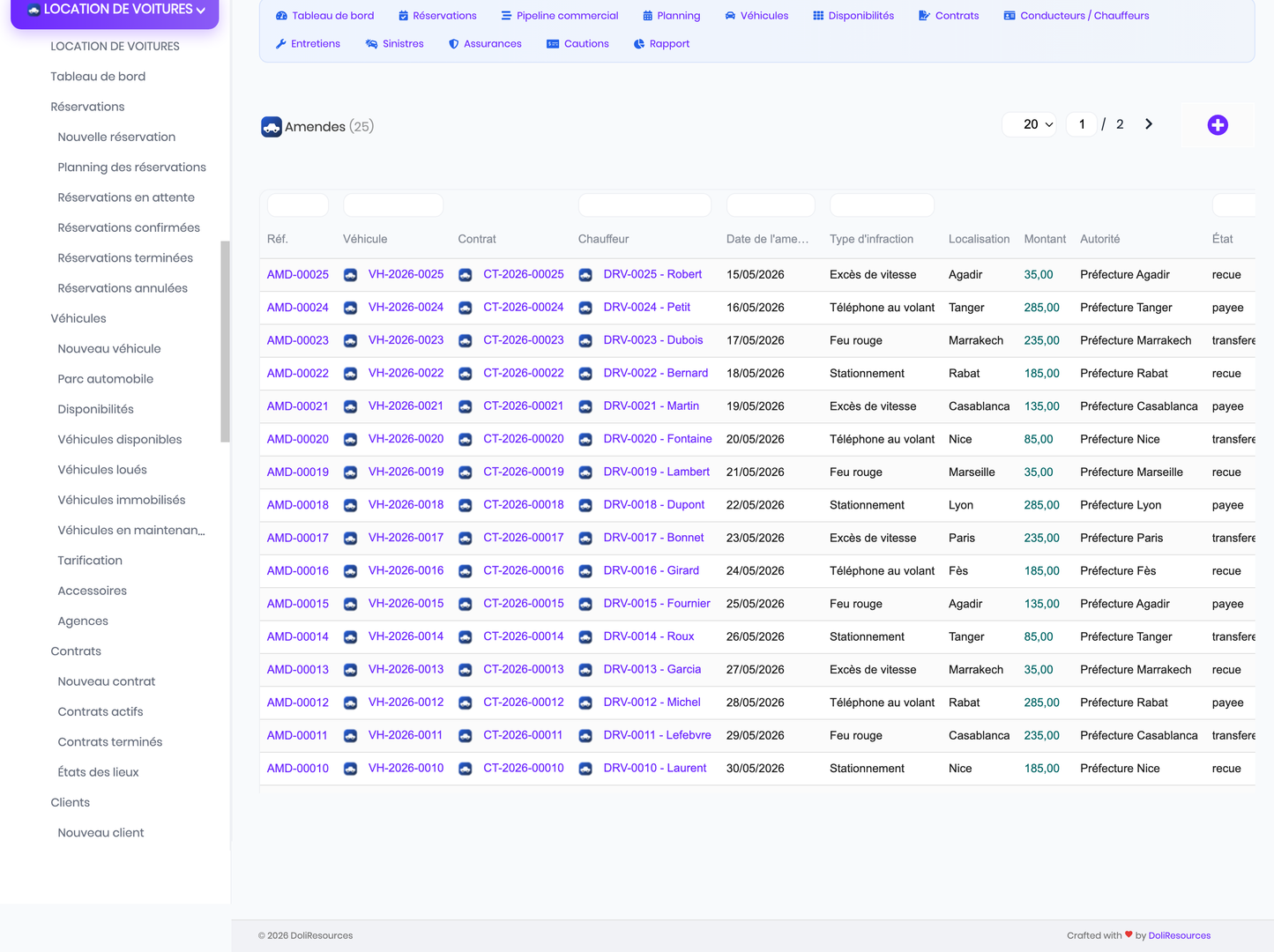Click the Type d'infraction filter field
The width and height of the screenshot is (1274, 952).
[x=882, y=205]
